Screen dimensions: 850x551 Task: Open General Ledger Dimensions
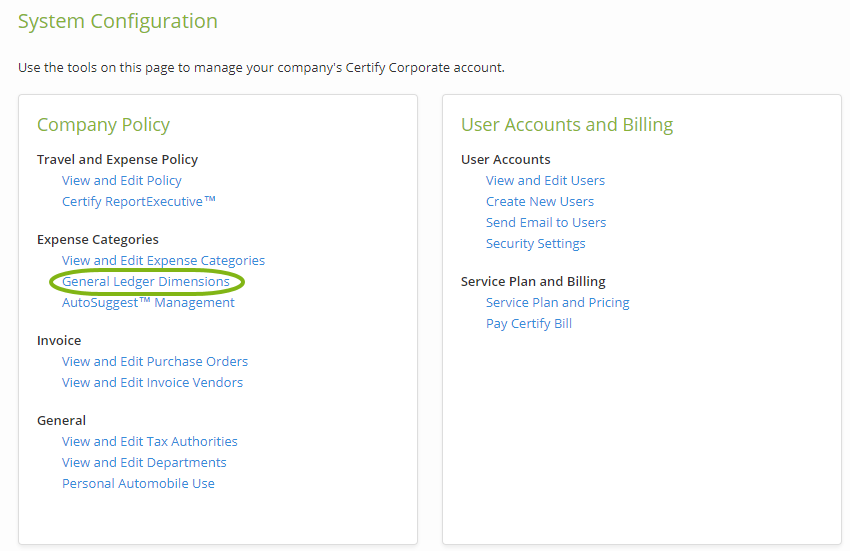tap(146, 281)
